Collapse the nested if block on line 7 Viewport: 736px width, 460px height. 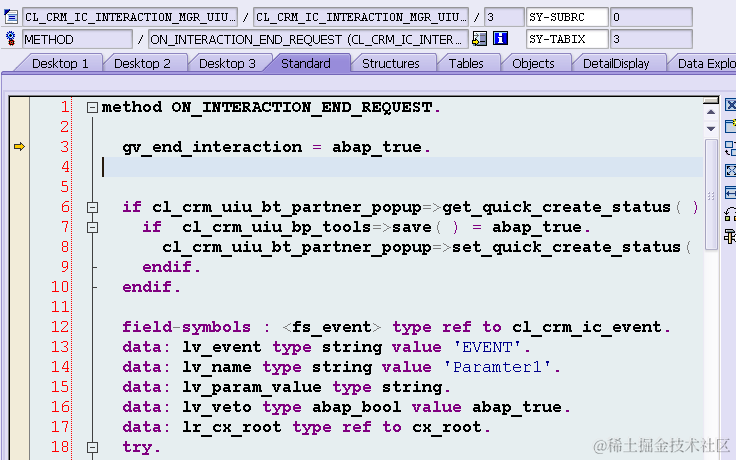click(92, 228)
